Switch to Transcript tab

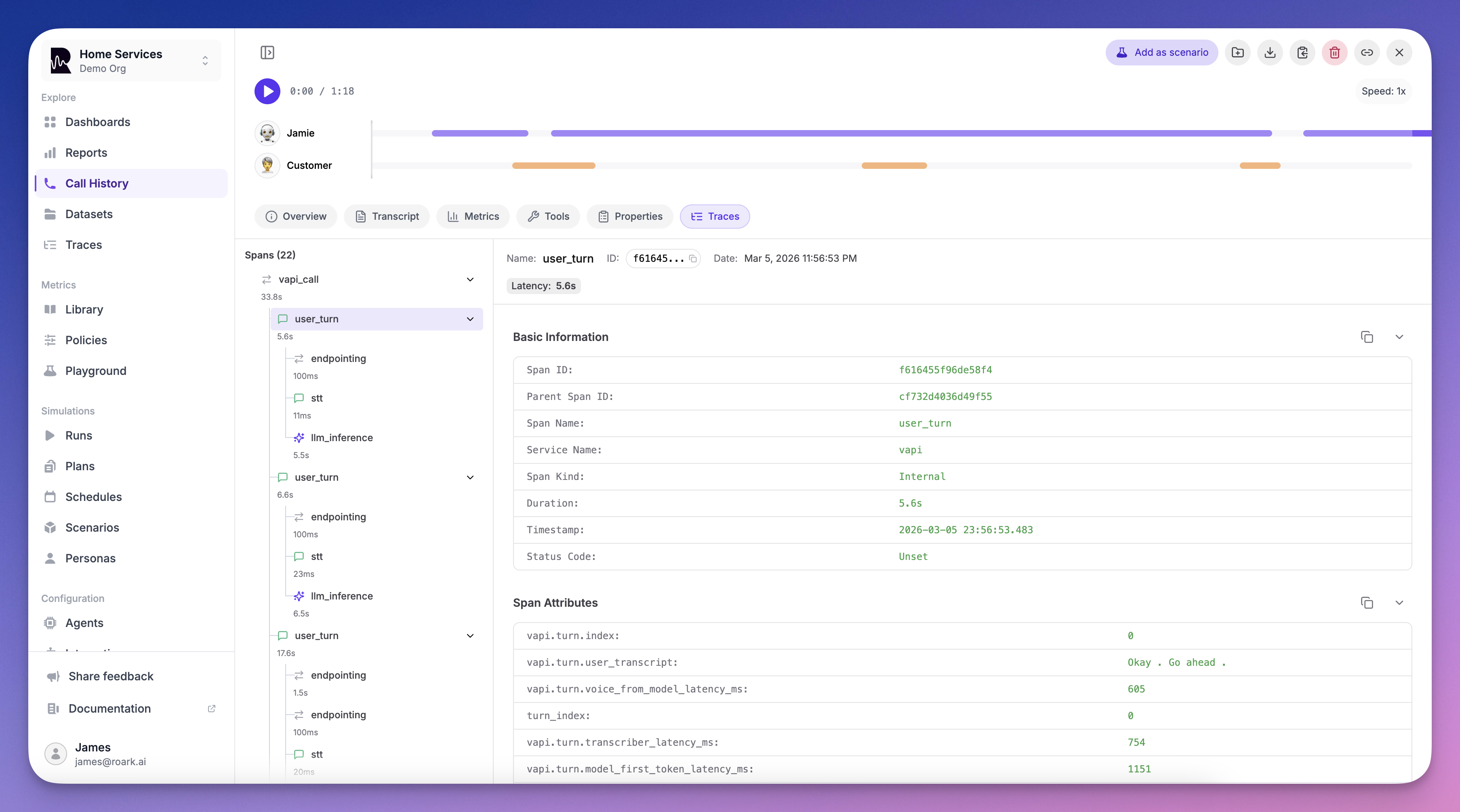387,217
